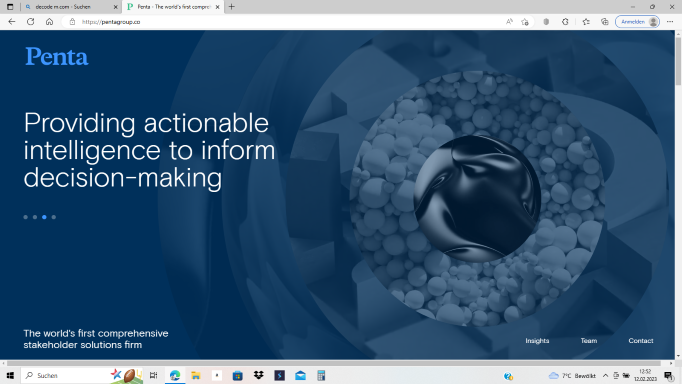
Task: Go back using the browser back arrow
Action: (12, 22)
